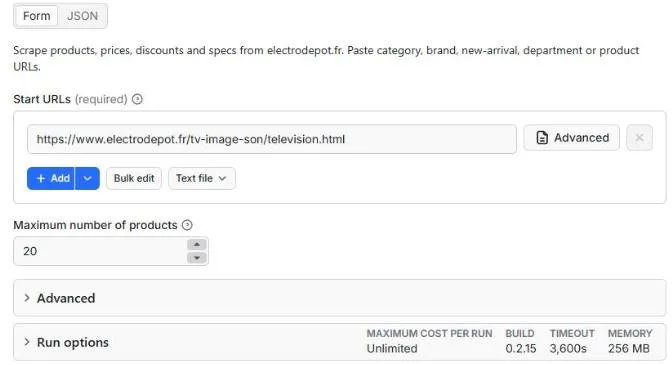Viewport: 672px width, 365px height.
Task: Expand the Advanced section
Action: point(339,298)
